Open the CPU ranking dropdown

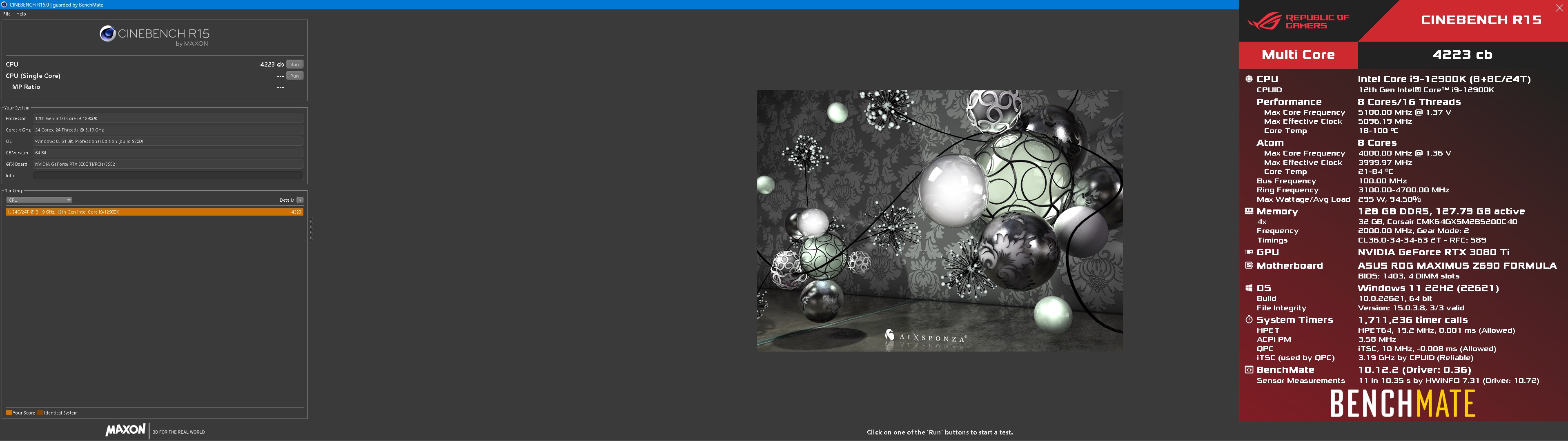pos(39,200)
